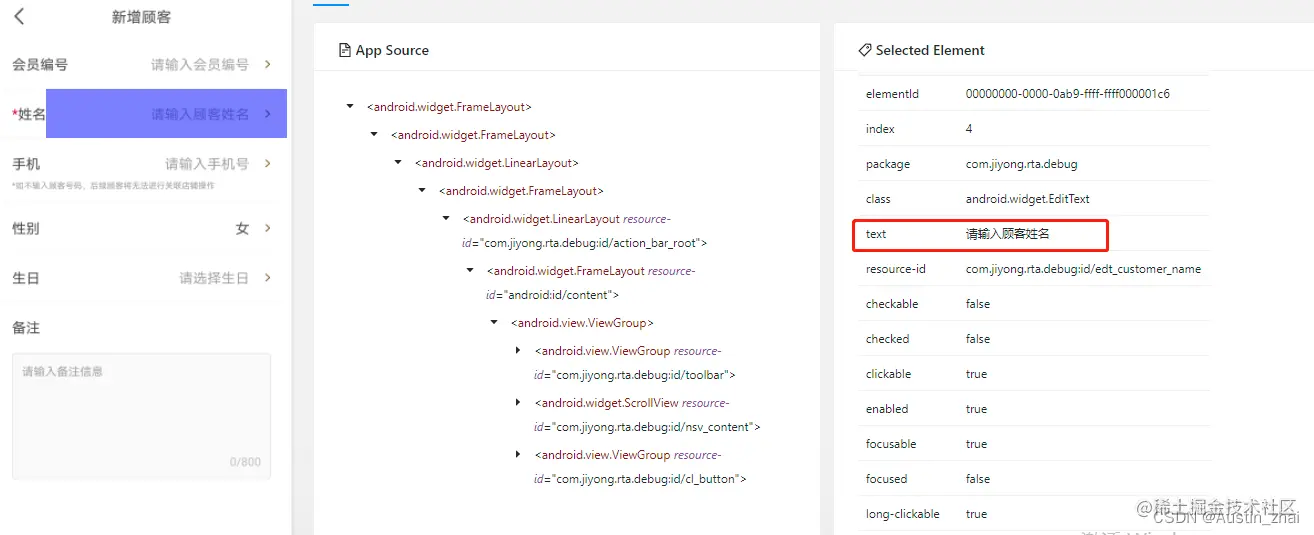Click the index value 4
Screen dimensions: 1314x535
(969, 129)
